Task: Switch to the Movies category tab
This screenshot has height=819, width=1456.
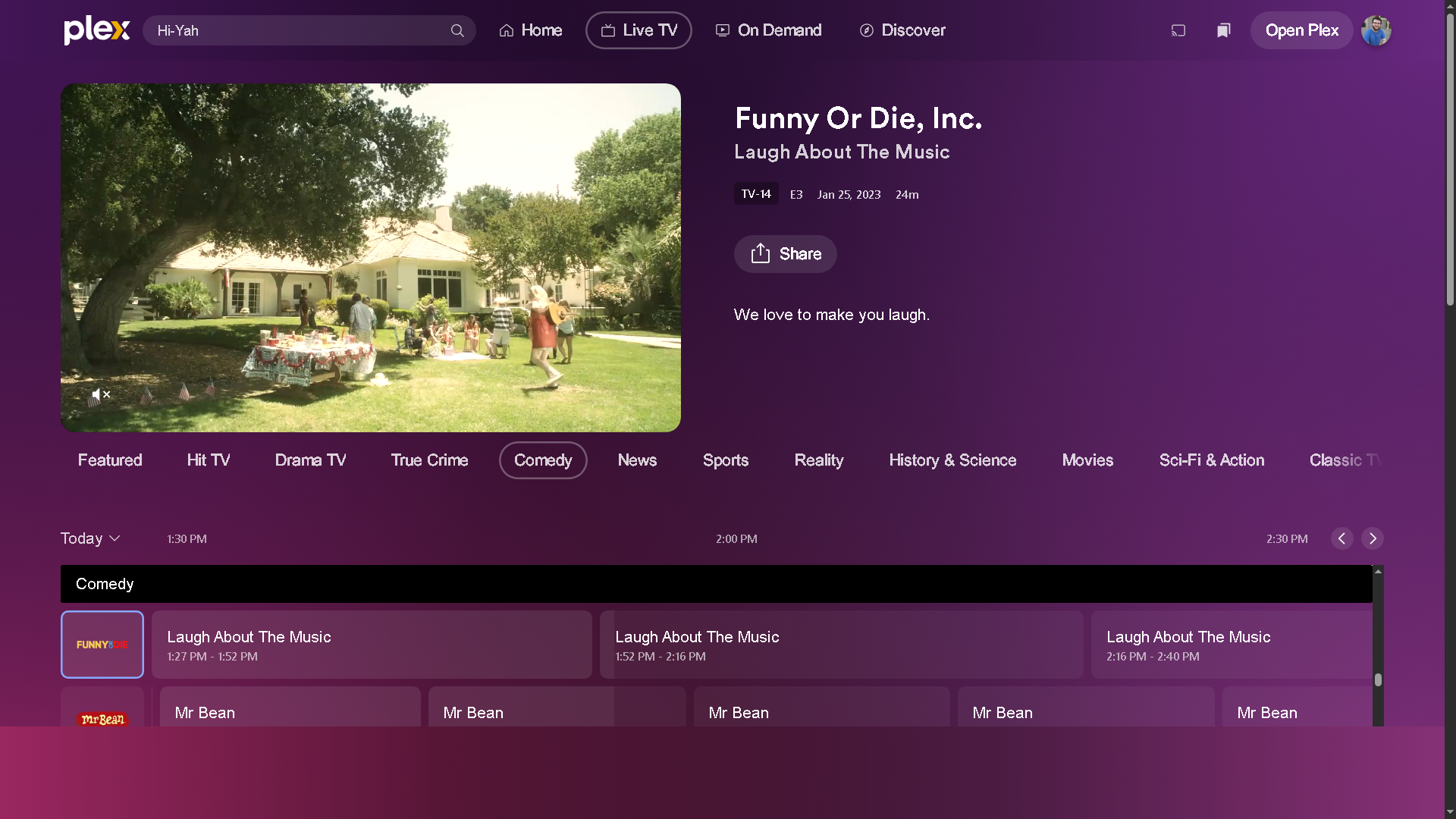Action: tap(1087, 460)
